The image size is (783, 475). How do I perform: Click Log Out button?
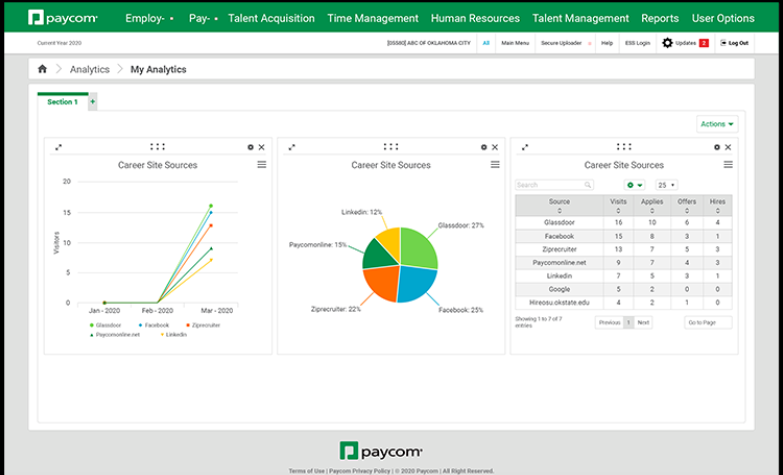tap(734, 43)
